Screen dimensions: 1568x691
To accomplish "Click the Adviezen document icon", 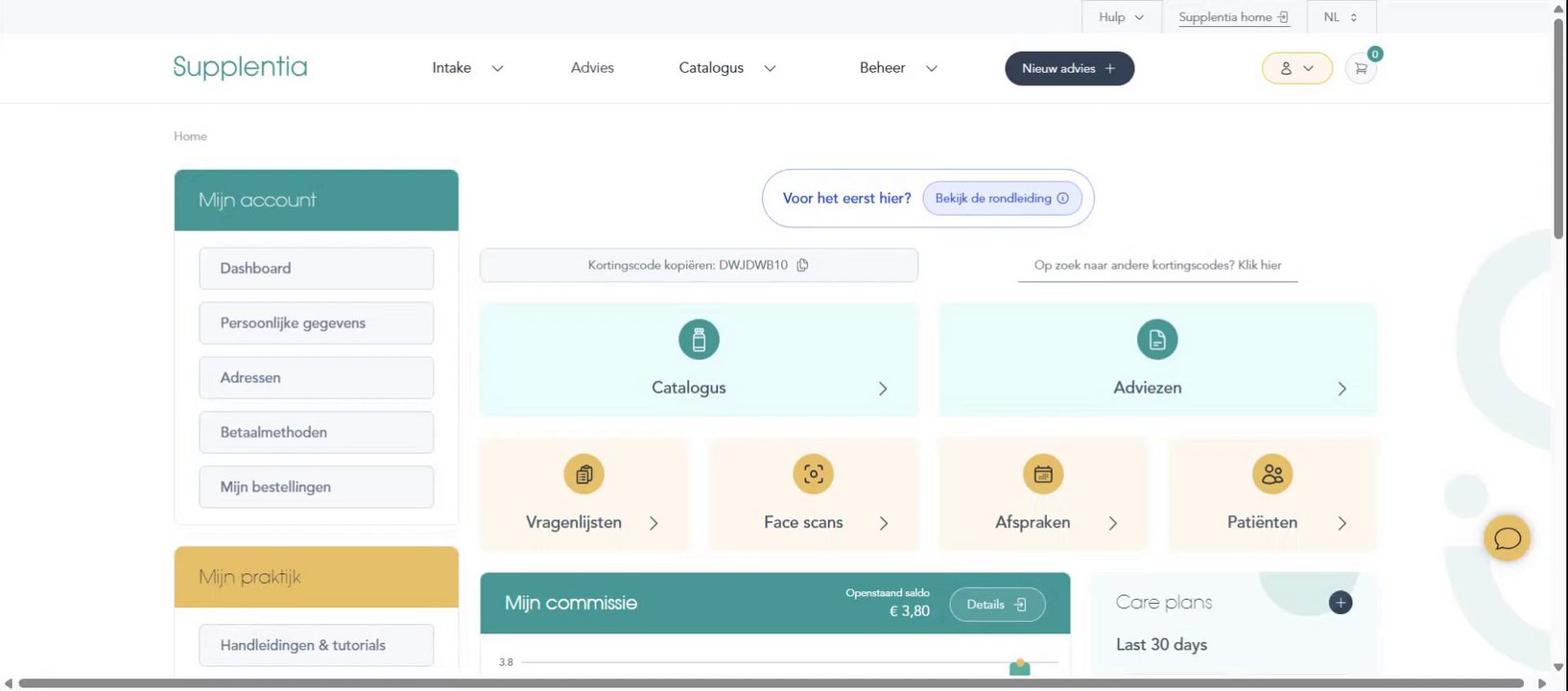I will point(1157,340).
